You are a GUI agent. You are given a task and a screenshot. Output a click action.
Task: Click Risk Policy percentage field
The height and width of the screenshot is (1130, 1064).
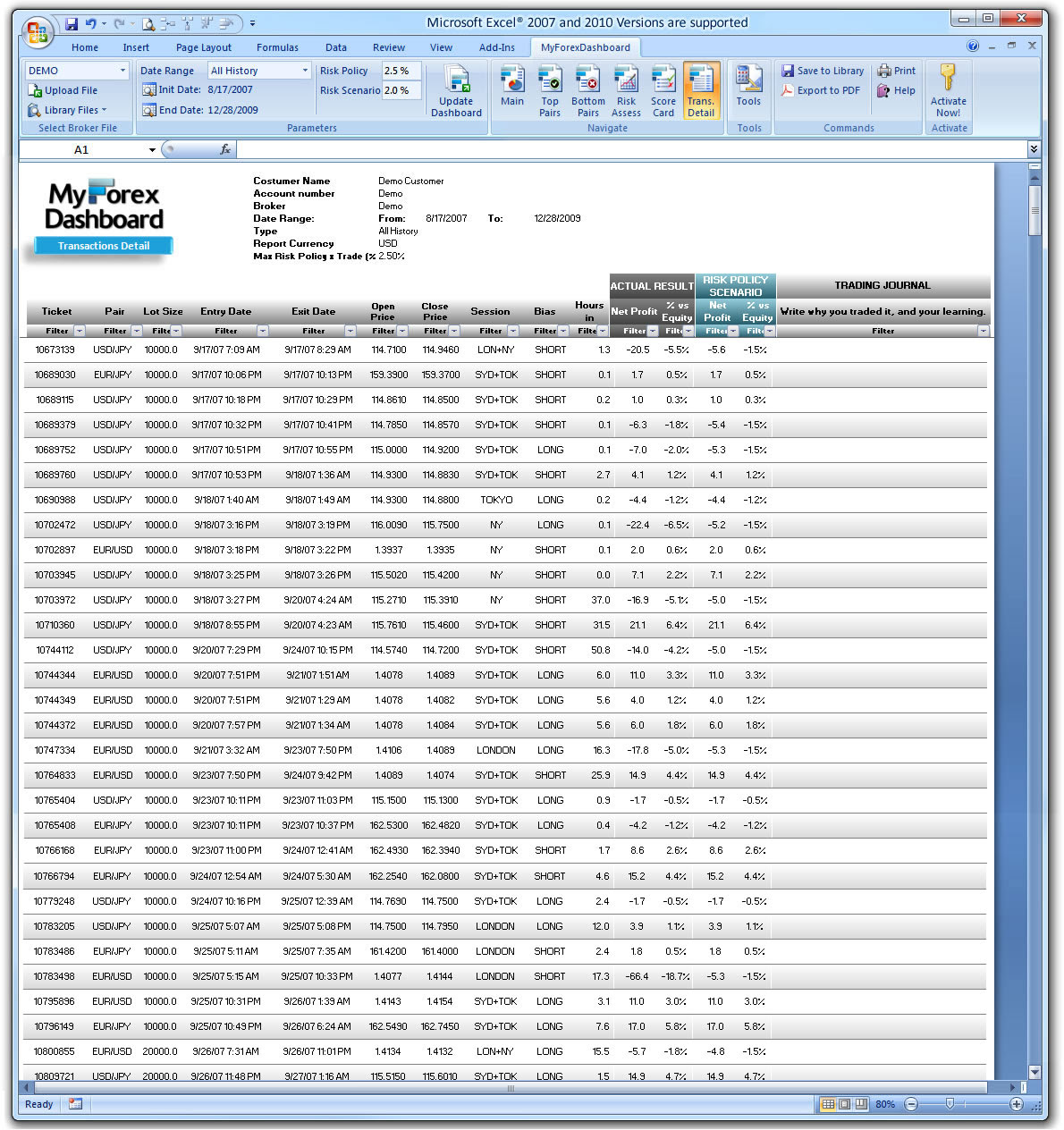pyautogui.click(x=401, y=71)
